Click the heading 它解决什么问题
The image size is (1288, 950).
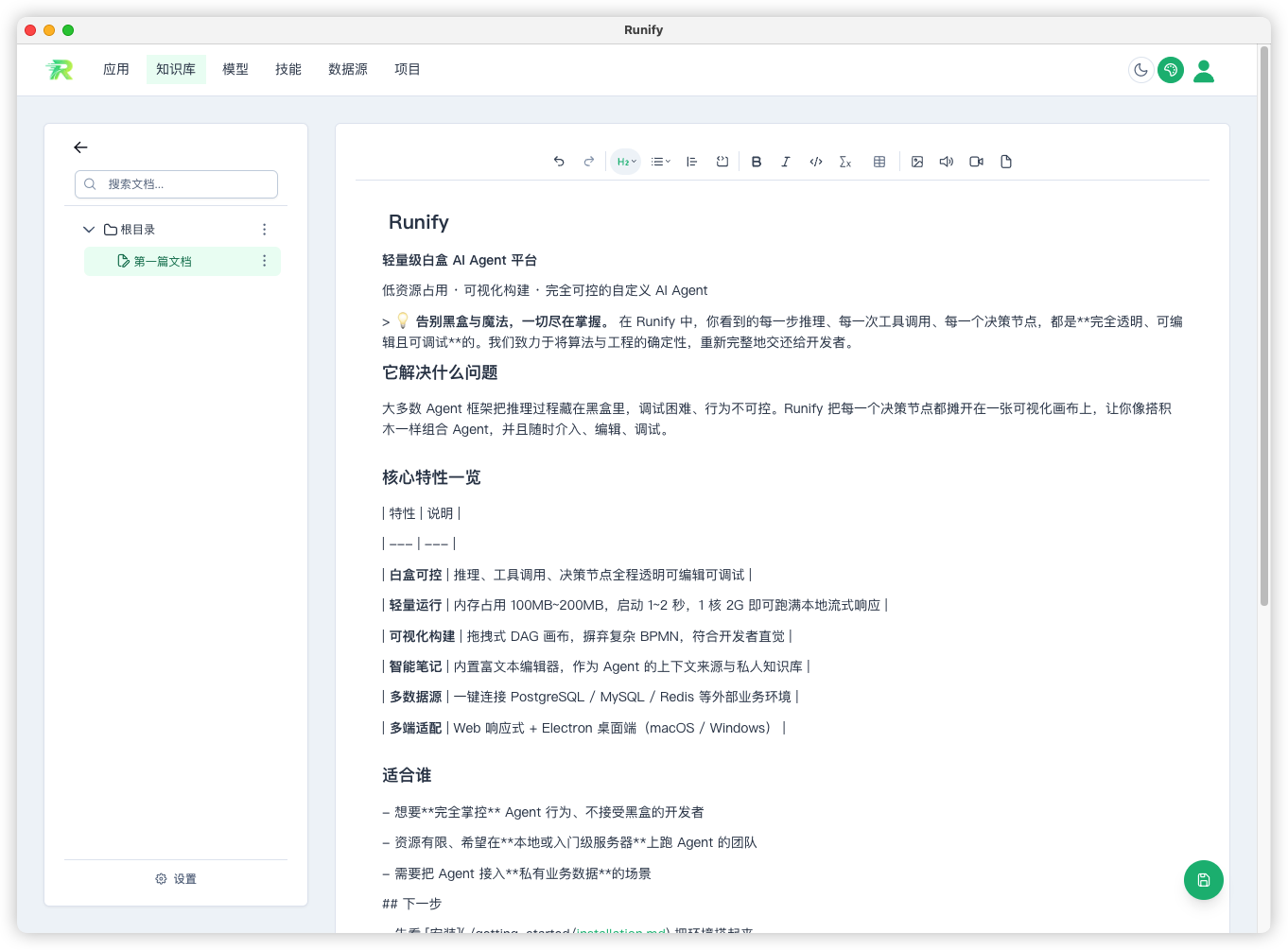click(440, 372)
